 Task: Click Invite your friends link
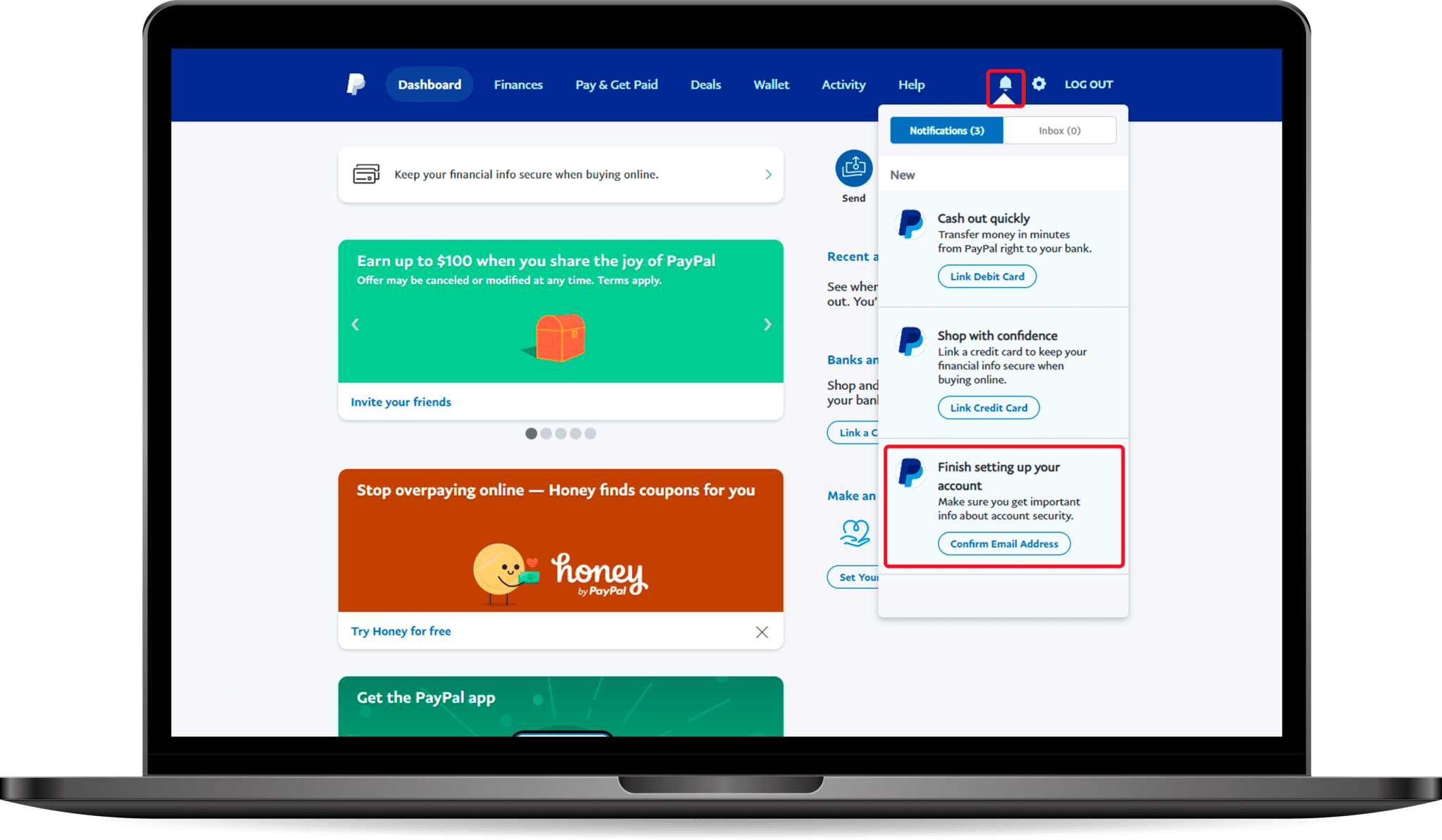pyautogui.click(x=401, y=402)
